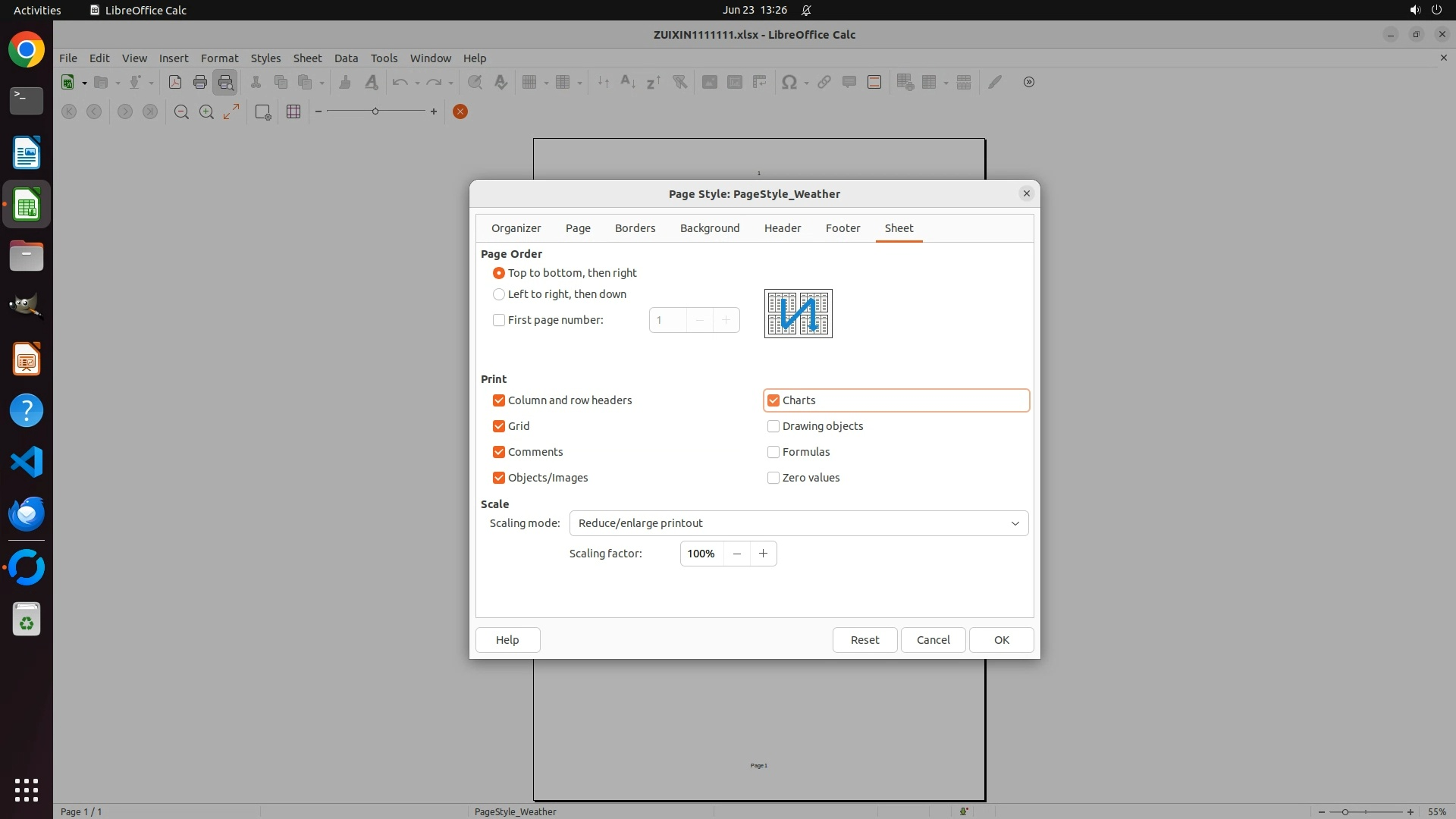Uncheck the Grid print option
This screenshot has height=819, width=1456.
pos(499,426)
